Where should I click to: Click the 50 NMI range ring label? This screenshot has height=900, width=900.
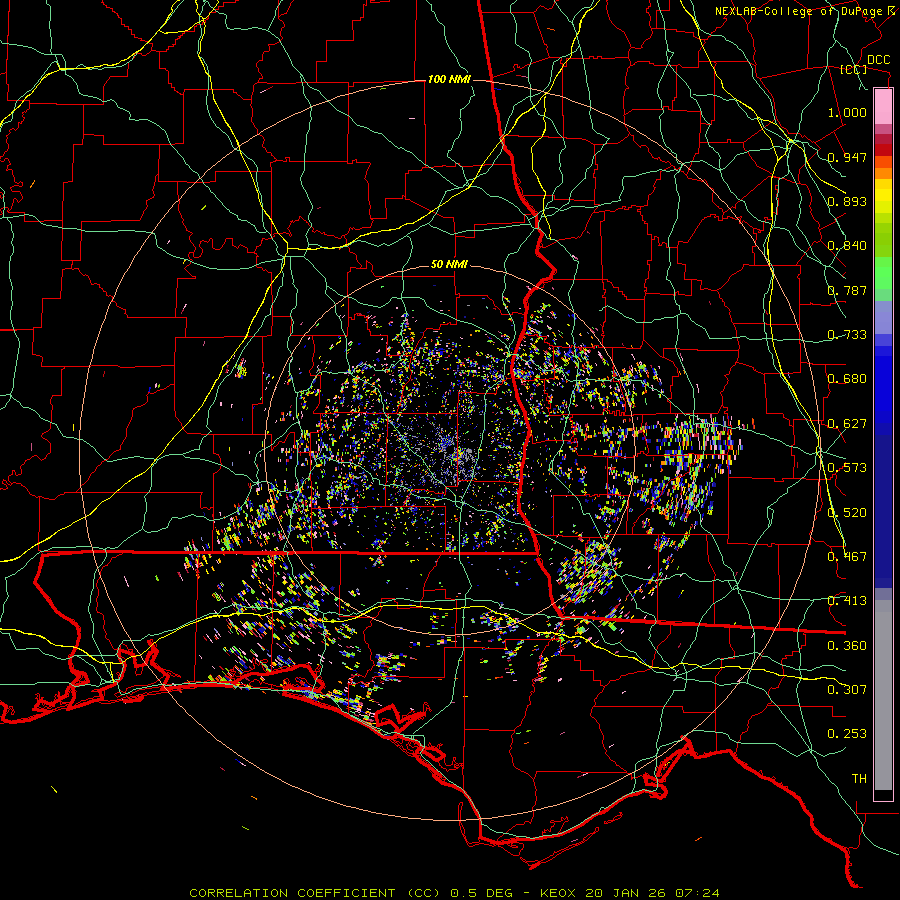(449, 265)
